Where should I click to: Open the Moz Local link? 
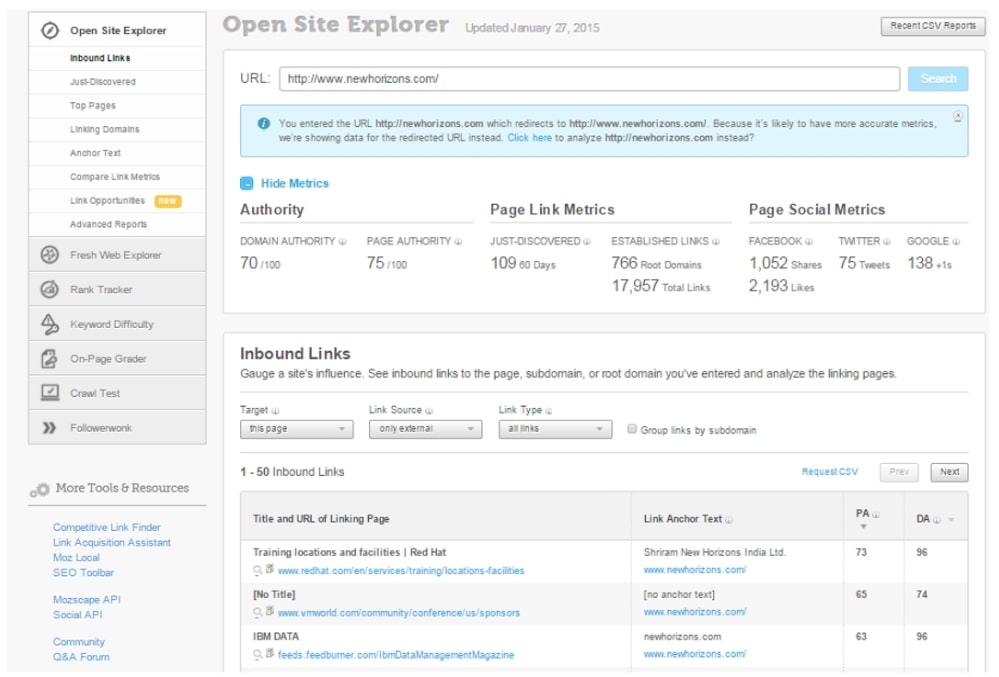tap(76, 557)
